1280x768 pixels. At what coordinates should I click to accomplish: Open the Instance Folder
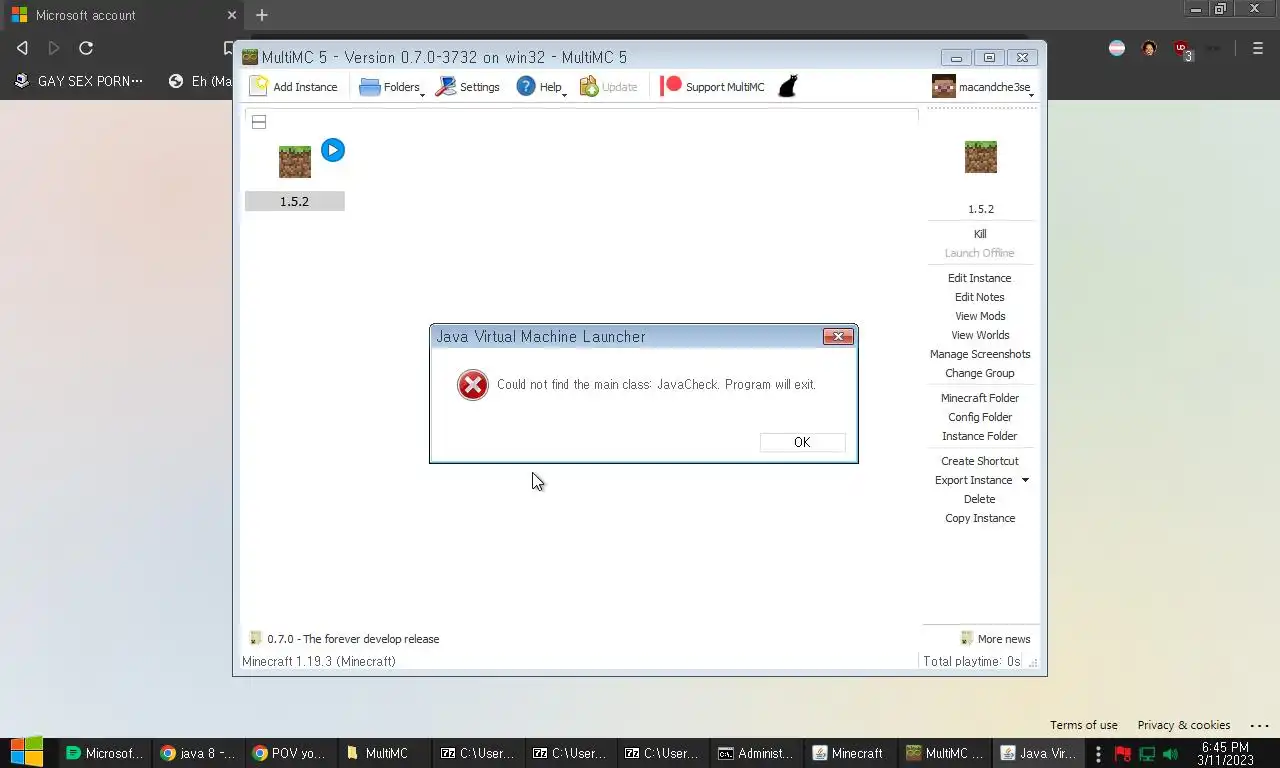click(980, 436)
